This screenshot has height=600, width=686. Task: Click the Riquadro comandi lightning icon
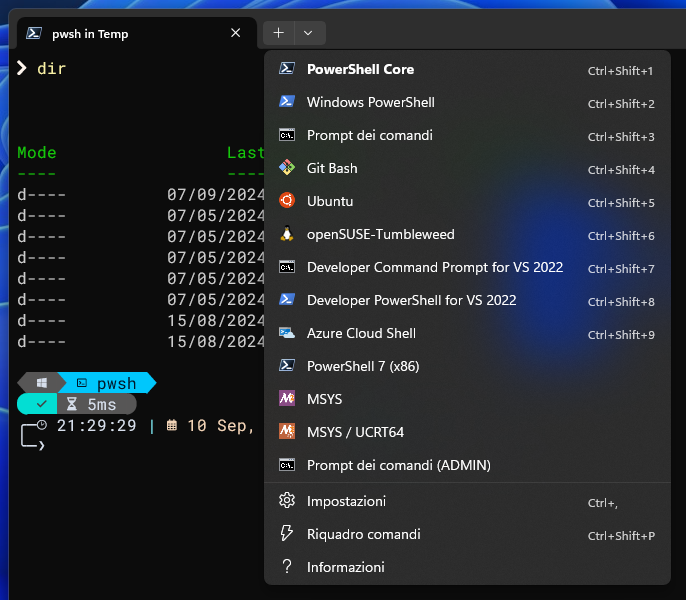pyautogui.click(x=287, y=533)
